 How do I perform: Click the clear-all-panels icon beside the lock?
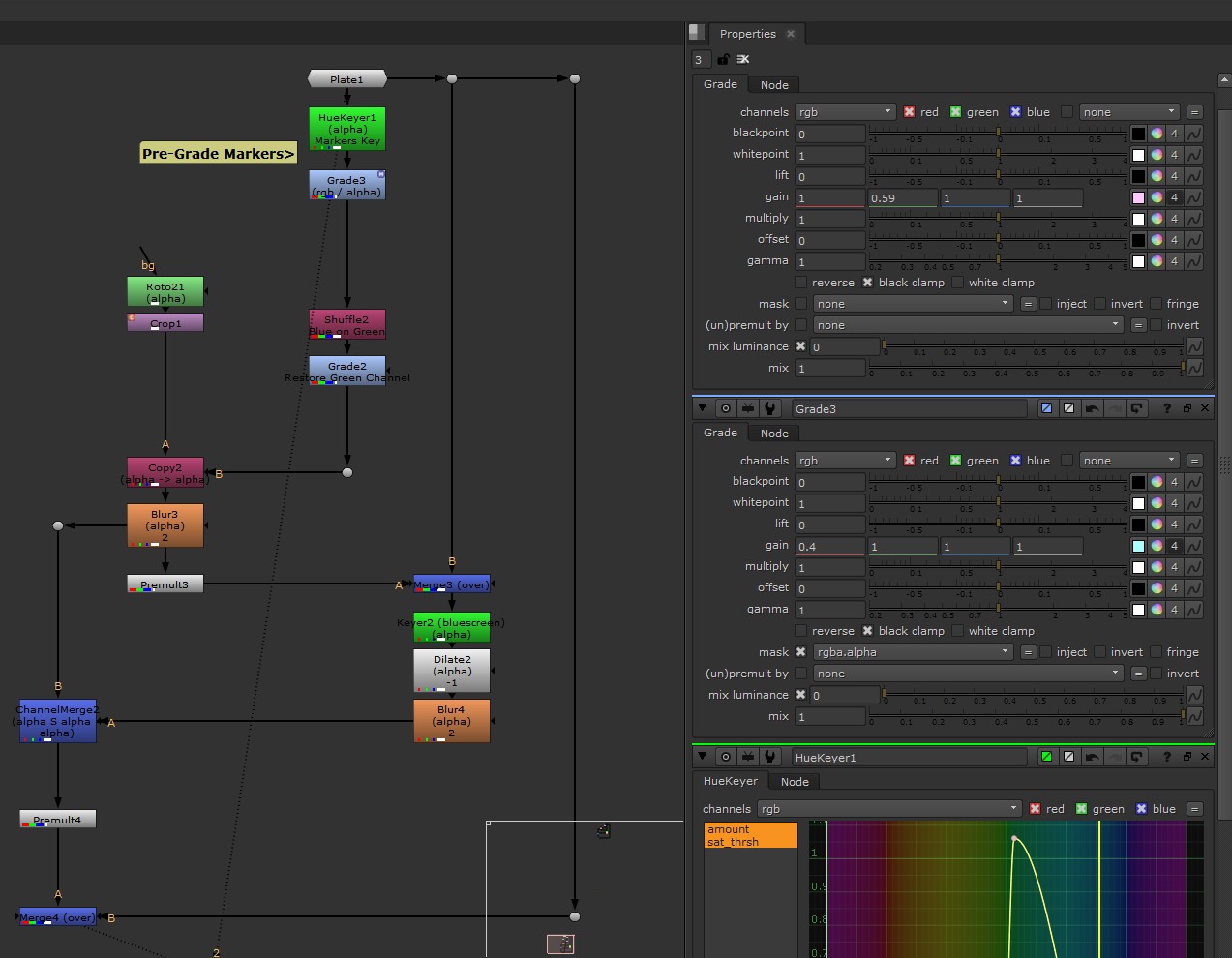743,60
